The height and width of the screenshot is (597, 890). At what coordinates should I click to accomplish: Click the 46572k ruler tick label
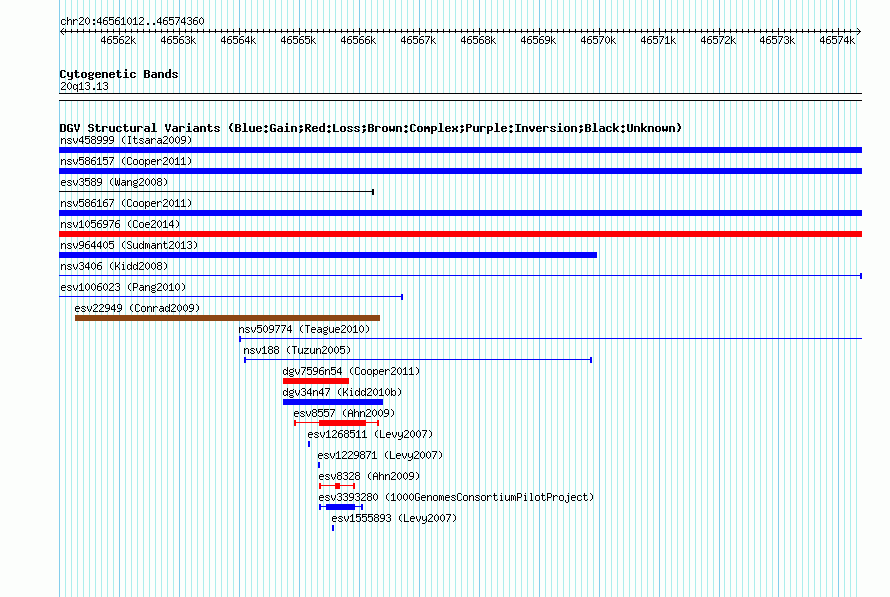tap(718, 40)
